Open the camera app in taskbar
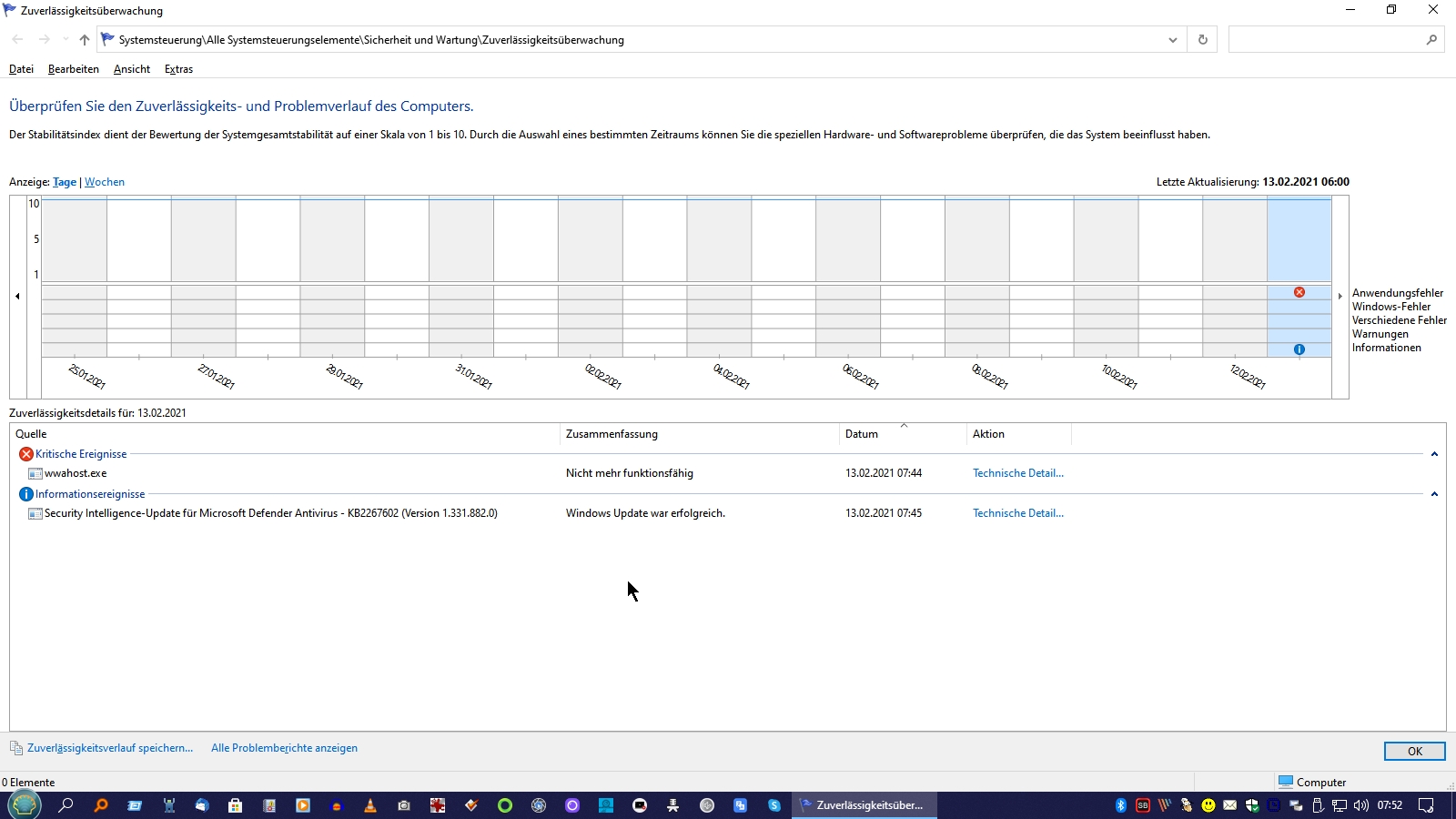The height and width of the screenshot is (819, 1456). 404,805
